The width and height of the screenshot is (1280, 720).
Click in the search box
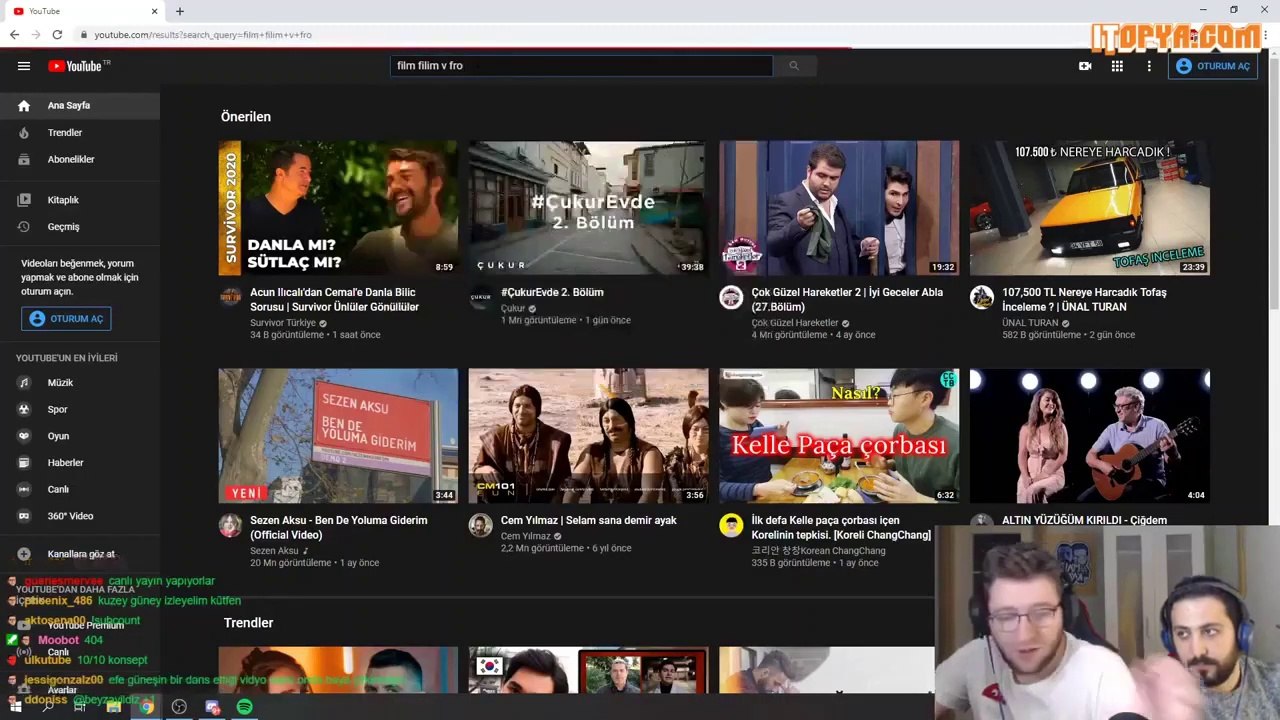(x=581, y=66)
